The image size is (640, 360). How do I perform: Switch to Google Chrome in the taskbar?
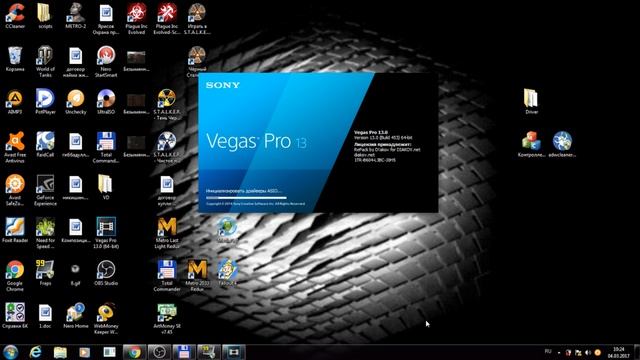134,352
